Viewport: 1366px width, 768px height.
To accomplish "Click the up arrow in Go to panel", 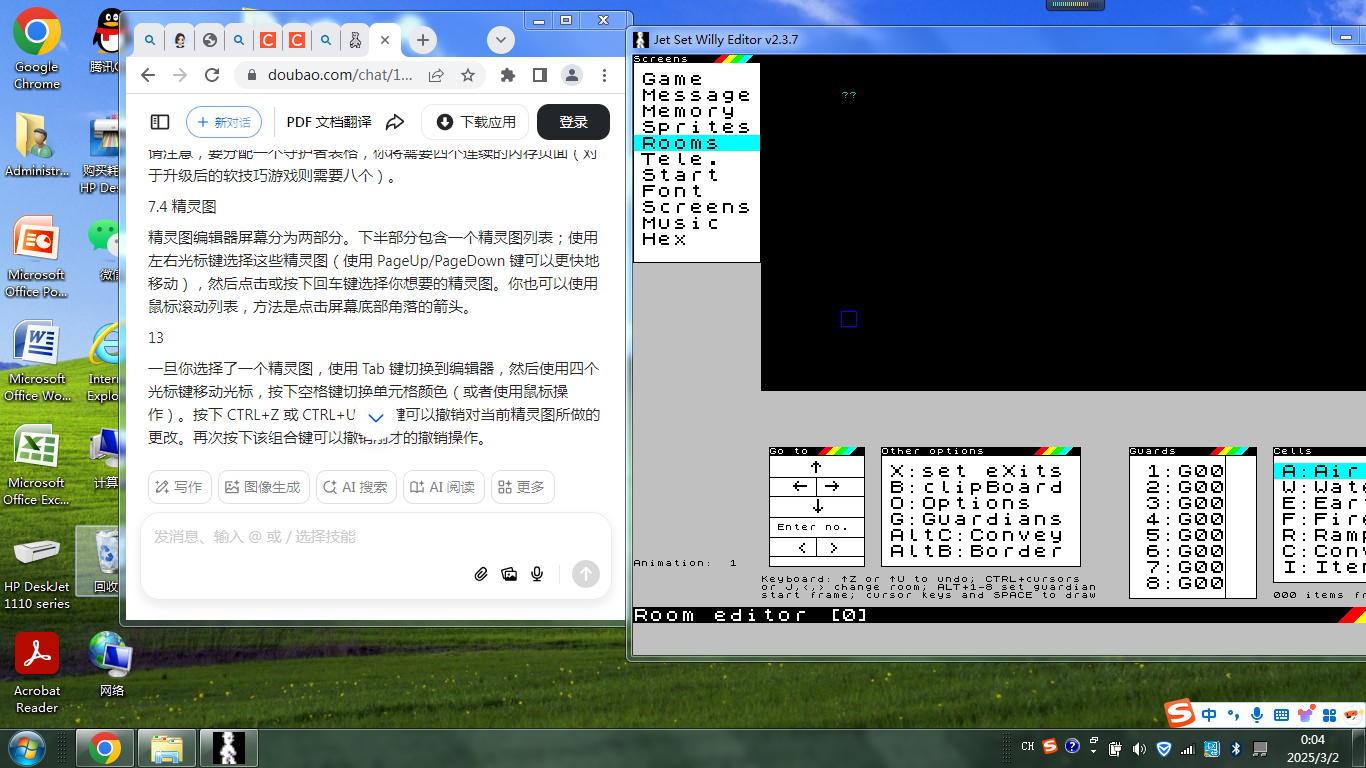I will point(816,467).
